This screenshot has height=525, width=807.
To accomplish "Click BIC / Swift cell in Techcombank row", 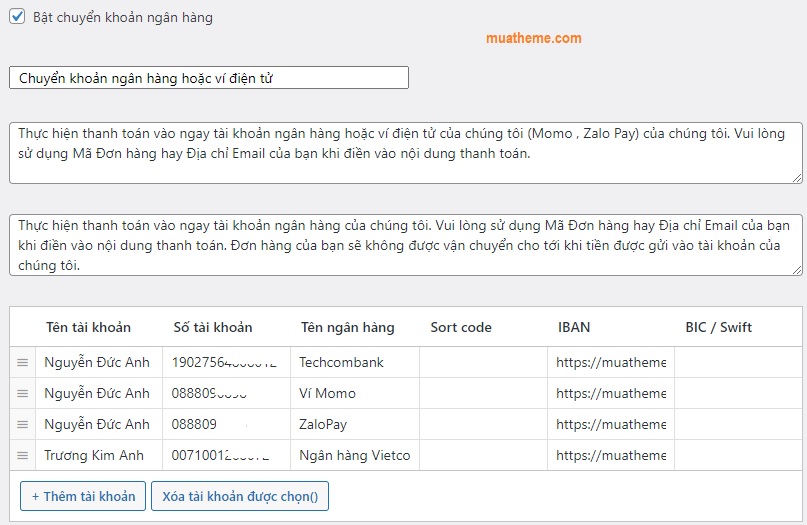I will pyautogui.click(x=737, y=363).
